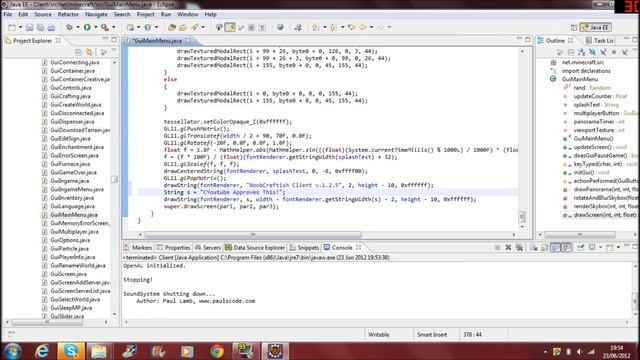
Task: Open the File menu
Action: [x=8, y=14]
